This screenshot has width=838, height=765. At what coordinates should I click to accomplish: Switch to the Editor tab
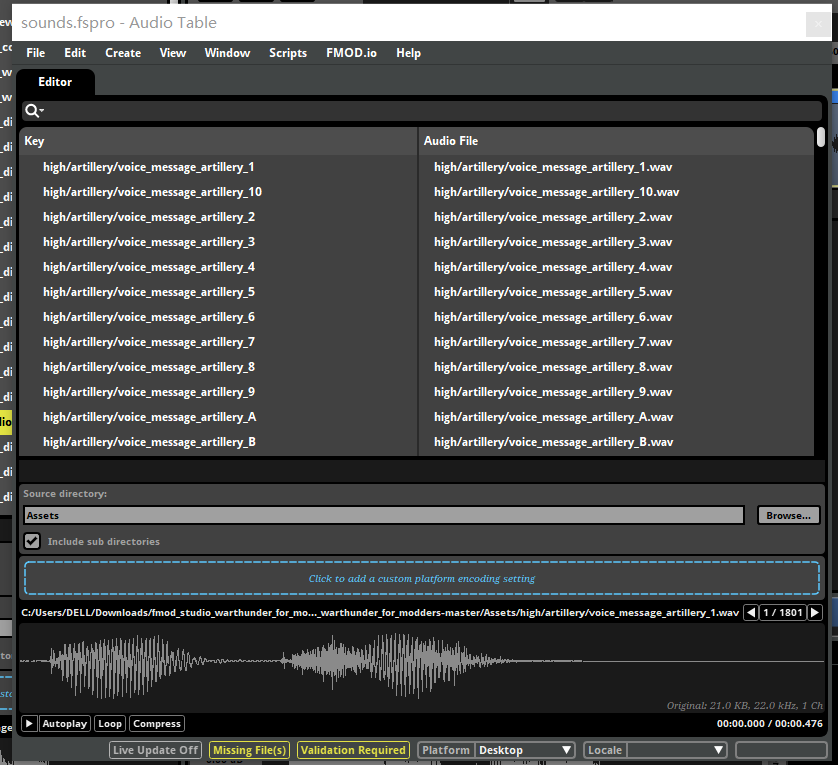point(54,82)
